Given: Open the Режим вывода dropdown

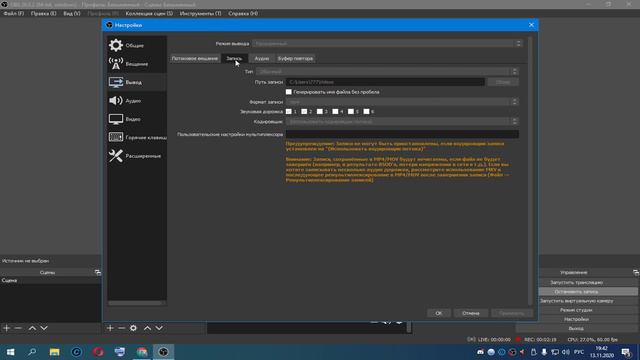Looking at the screenshot, I should click(x=387, y=43).
